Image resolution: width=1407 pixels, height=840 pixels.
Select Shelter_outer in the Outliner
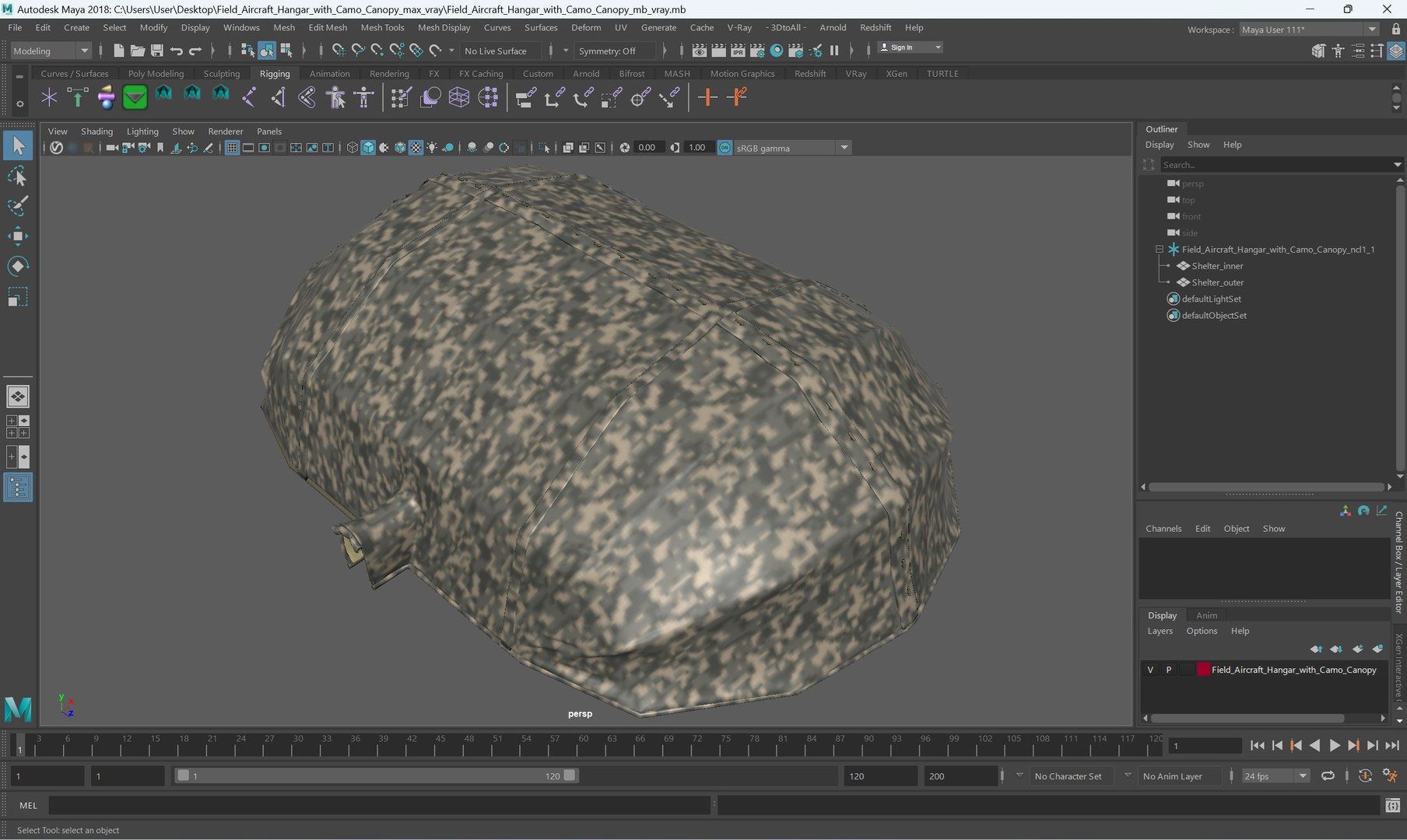(1218, 282)
